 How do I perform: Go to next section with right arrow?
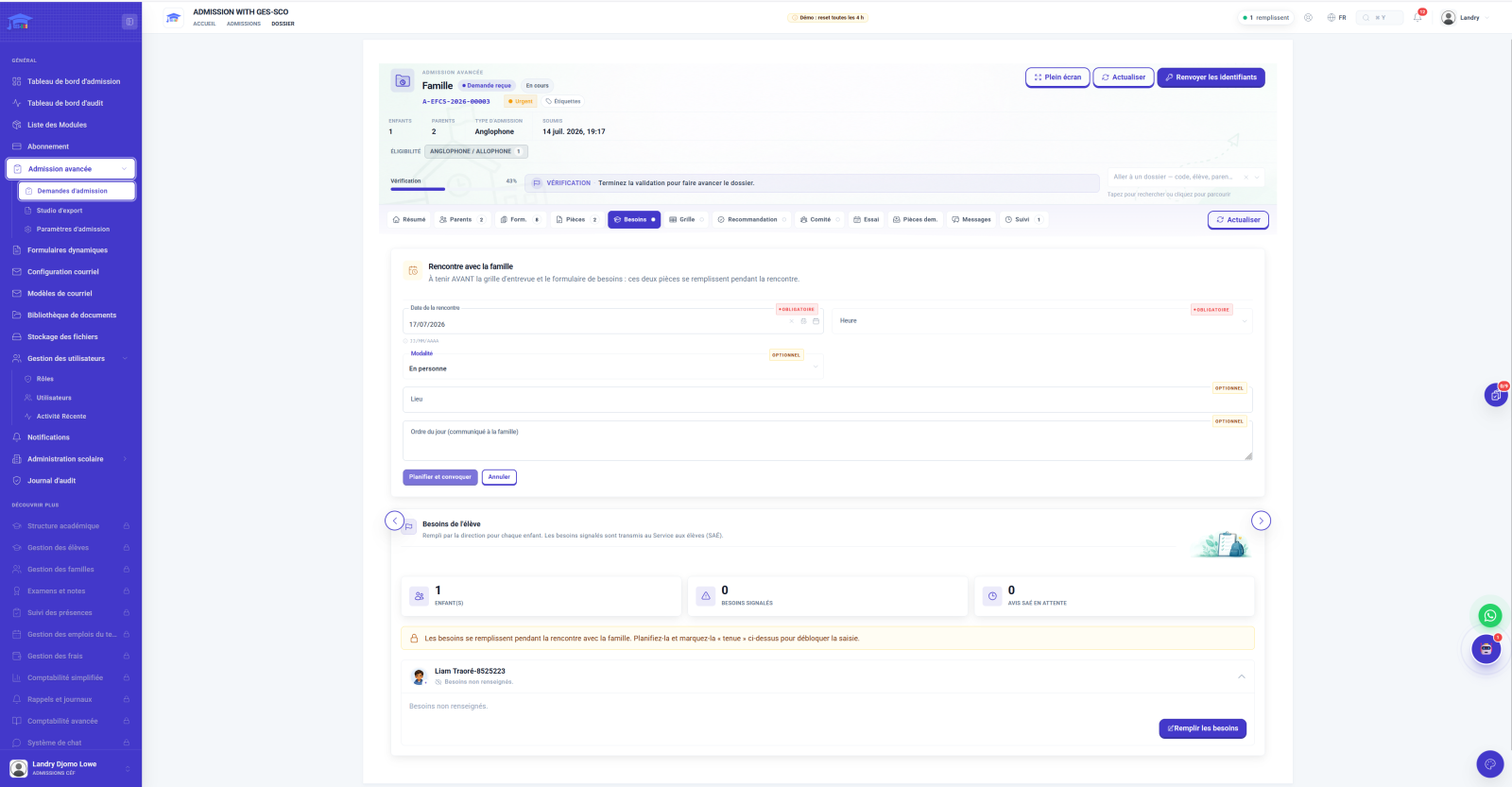click(x=1261, y=521)
